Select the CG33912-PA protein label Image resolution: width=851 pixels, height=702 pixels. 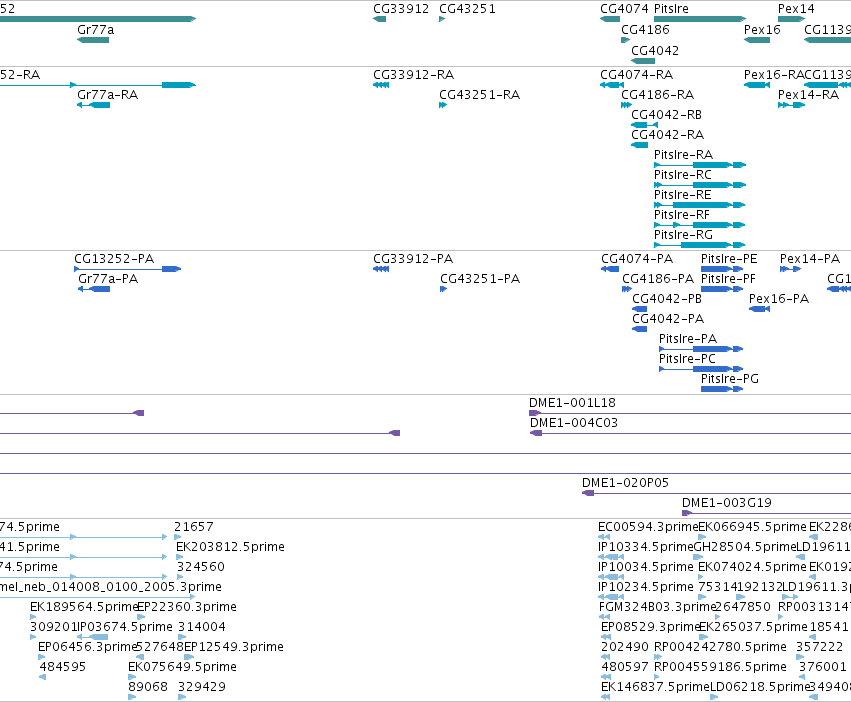click(413, 259)
